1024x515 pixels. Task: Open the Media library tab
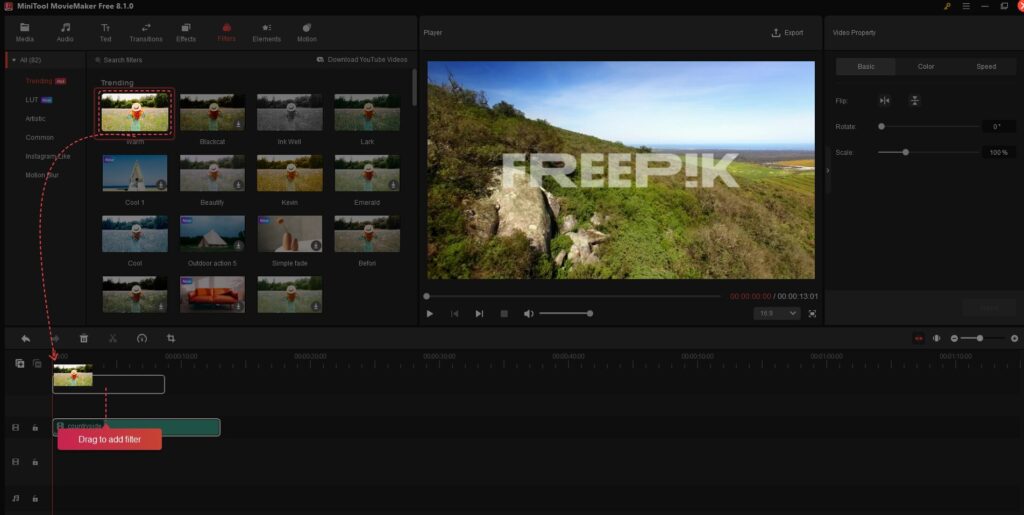click(25, 33)
